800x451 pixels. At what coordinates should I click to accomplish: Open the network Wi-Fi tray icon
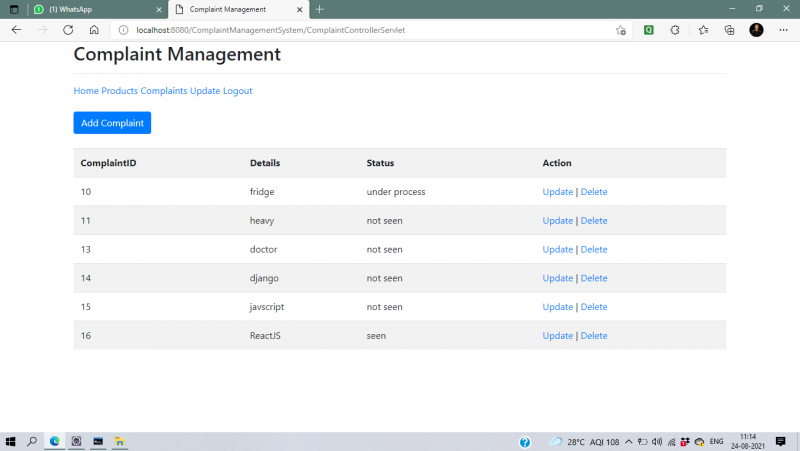671,442
